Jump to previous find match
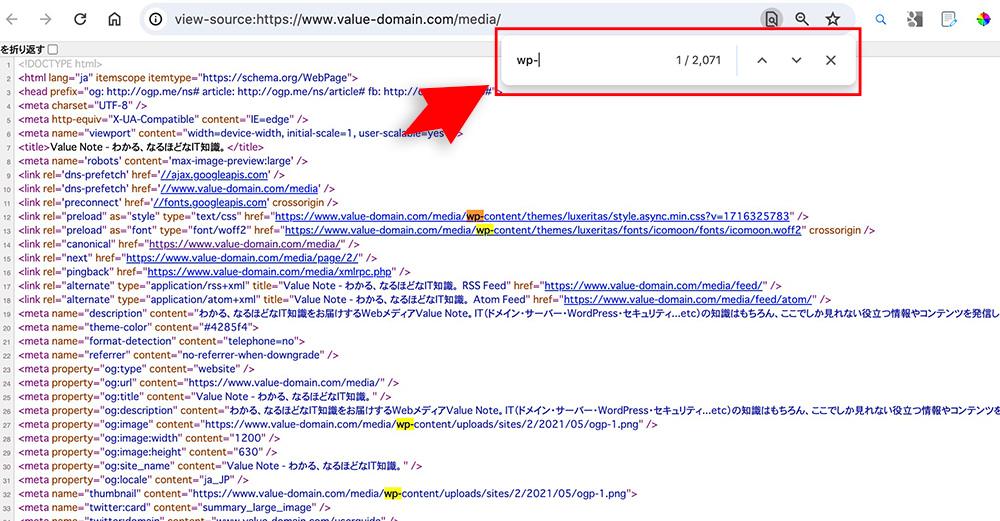Image resolution: width=1000 pixels, height=521 pixels. (x=762, y=60)
